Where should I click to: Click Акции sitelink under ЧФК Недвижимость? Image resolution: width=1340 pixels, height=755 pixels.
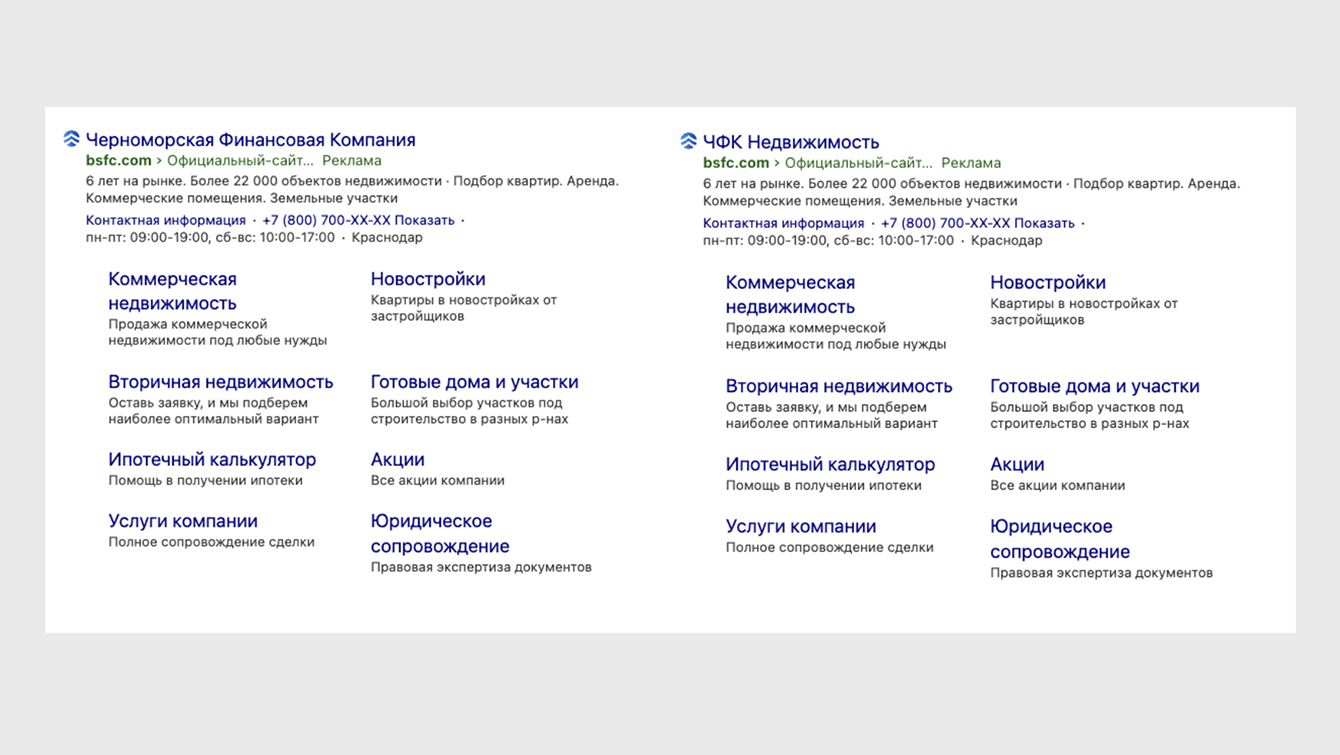(x=1017, y=464)
